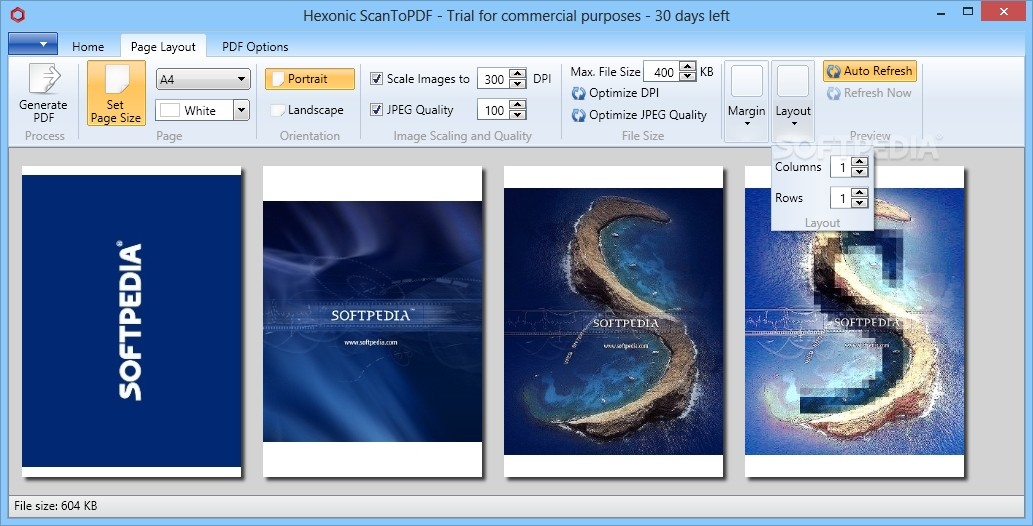
Task: Decrease Columns count with down arrow
Action: 859,172
